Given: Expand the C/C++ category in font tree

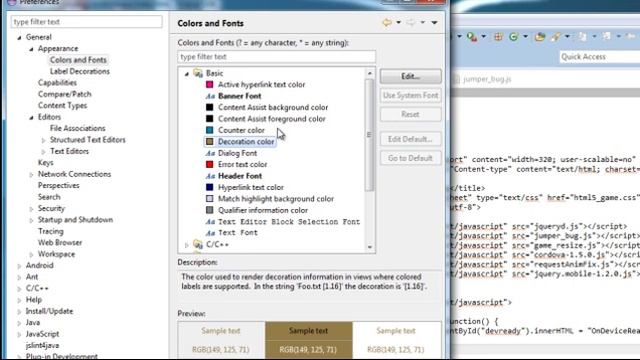Looking at the screenshot, I should point(187,245).
